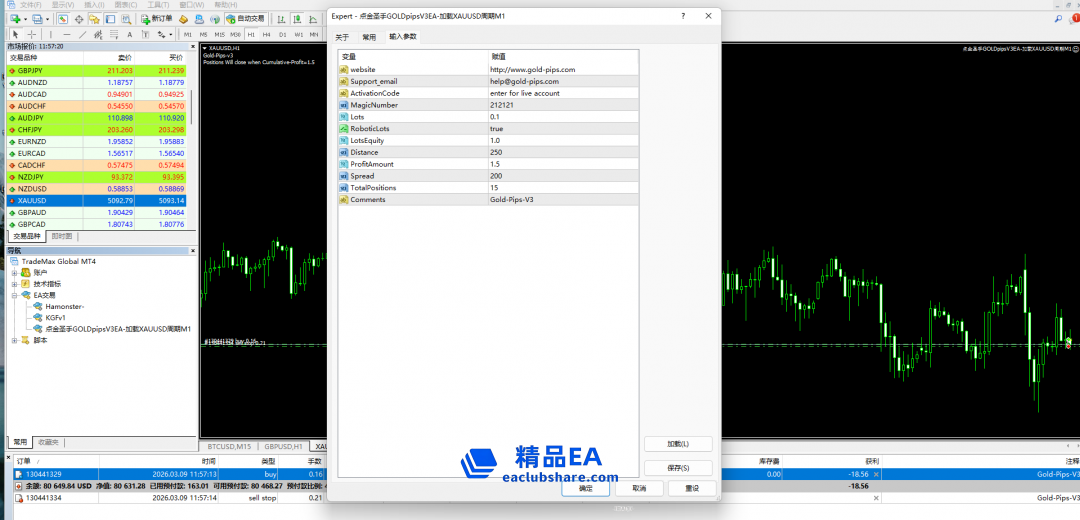Select the crosshair cursor tool
The image size is (1080, 520).
(33, 34)
